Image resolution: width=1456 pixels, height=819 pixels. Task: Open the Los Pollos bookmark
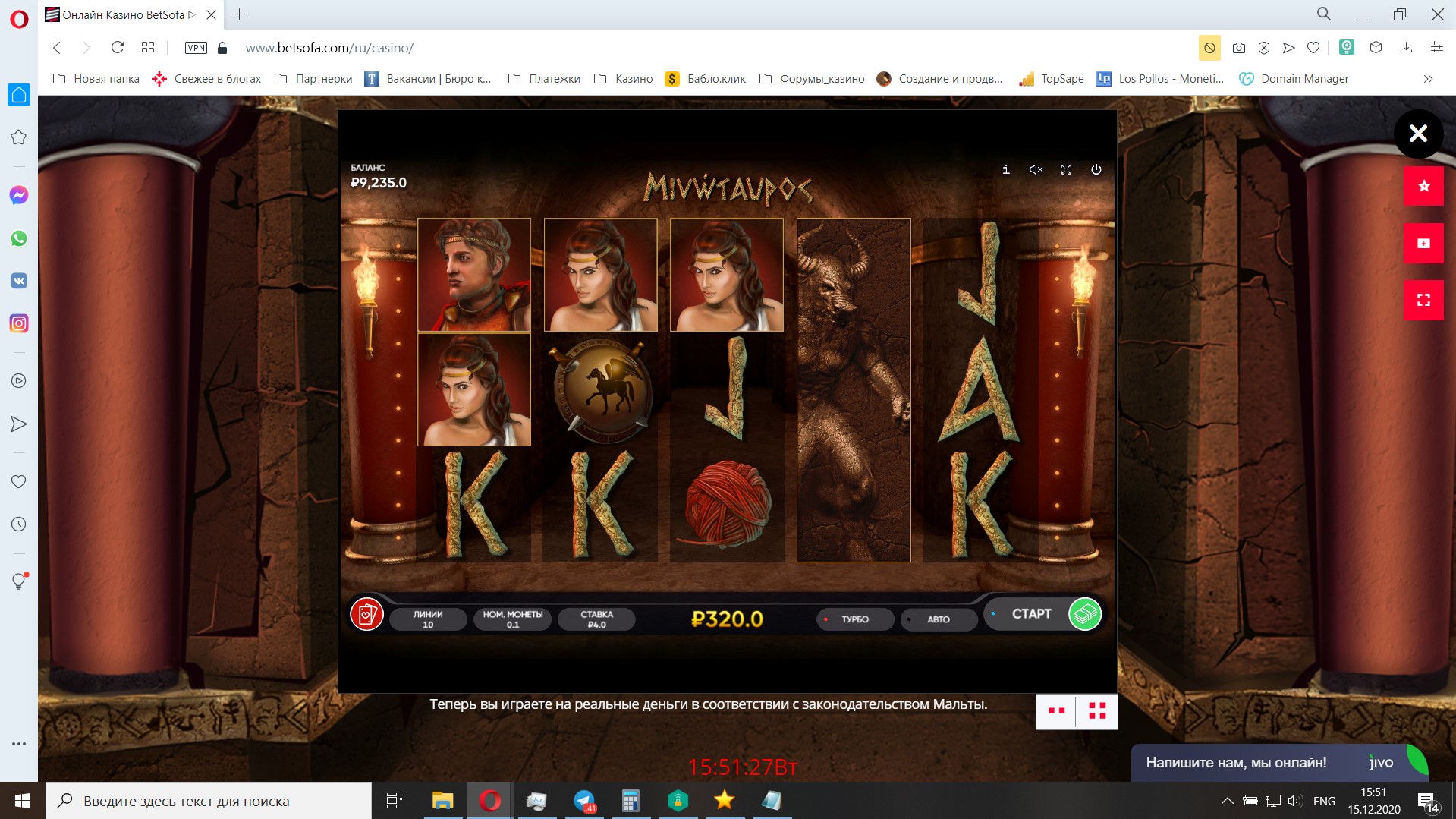(1161, 79)
